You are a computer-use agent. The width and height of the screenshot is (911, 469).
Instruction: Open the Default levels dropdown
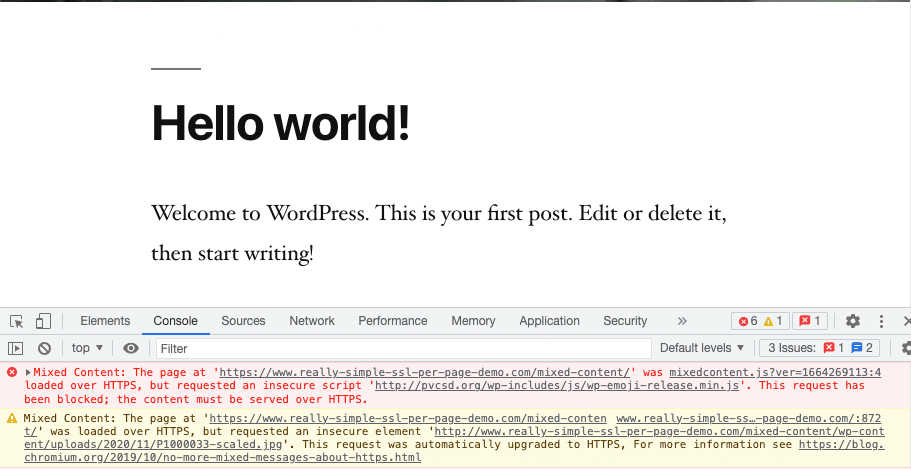(702, 348)
